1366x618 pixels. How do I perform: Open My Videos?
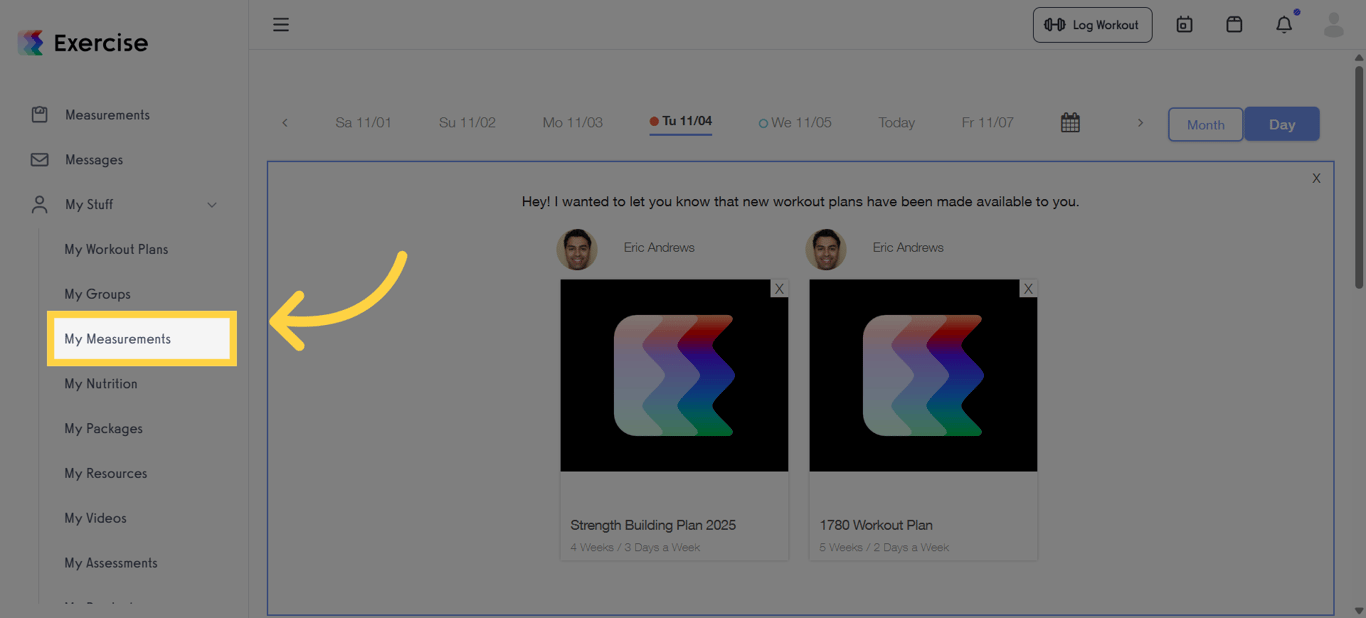click(95, 518)
